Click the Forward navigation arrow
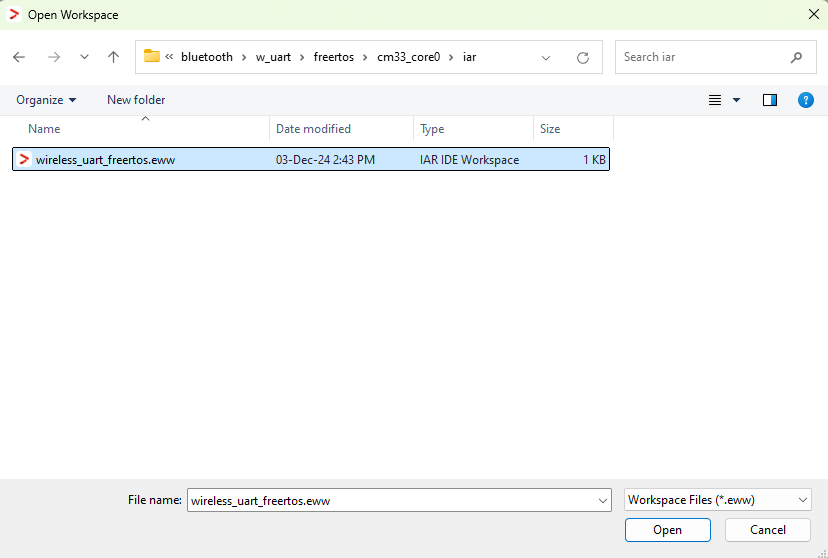 click(53, 57)
